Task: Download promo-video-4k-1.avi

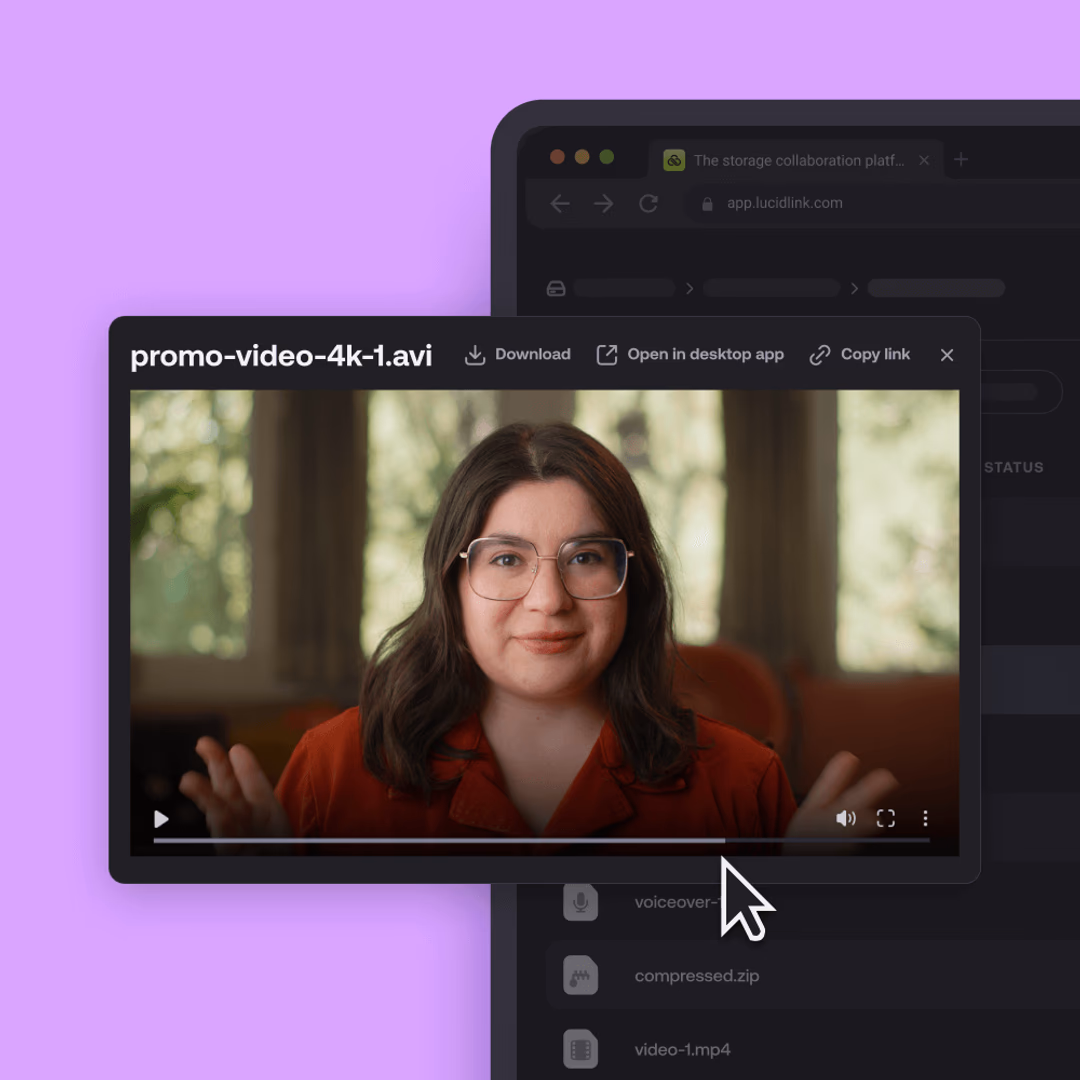Action: (517, 354)
